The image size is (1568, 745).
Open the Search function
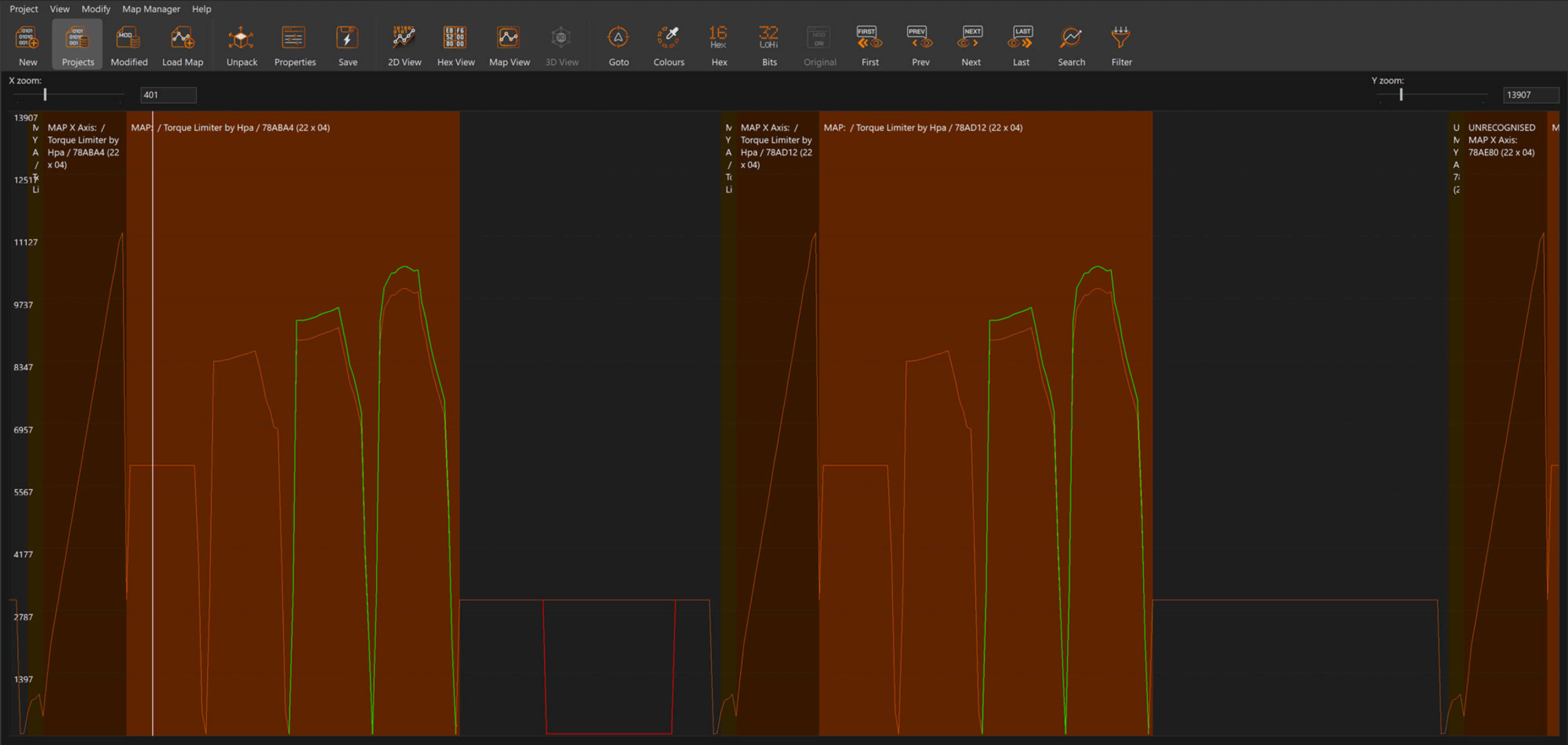tap(1071, 43)
